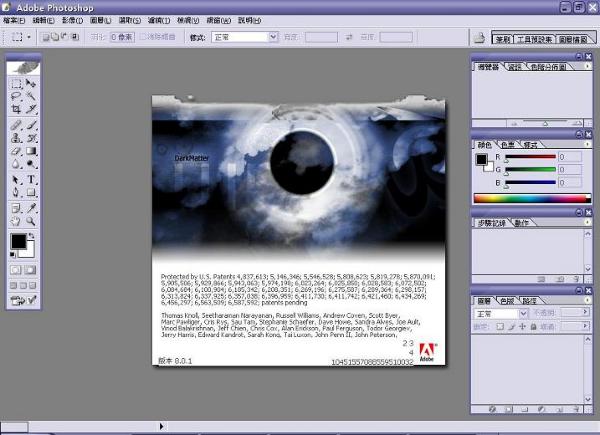Choose Full Screen mode button
Screen dimensions: 600x435
[33, 285]
